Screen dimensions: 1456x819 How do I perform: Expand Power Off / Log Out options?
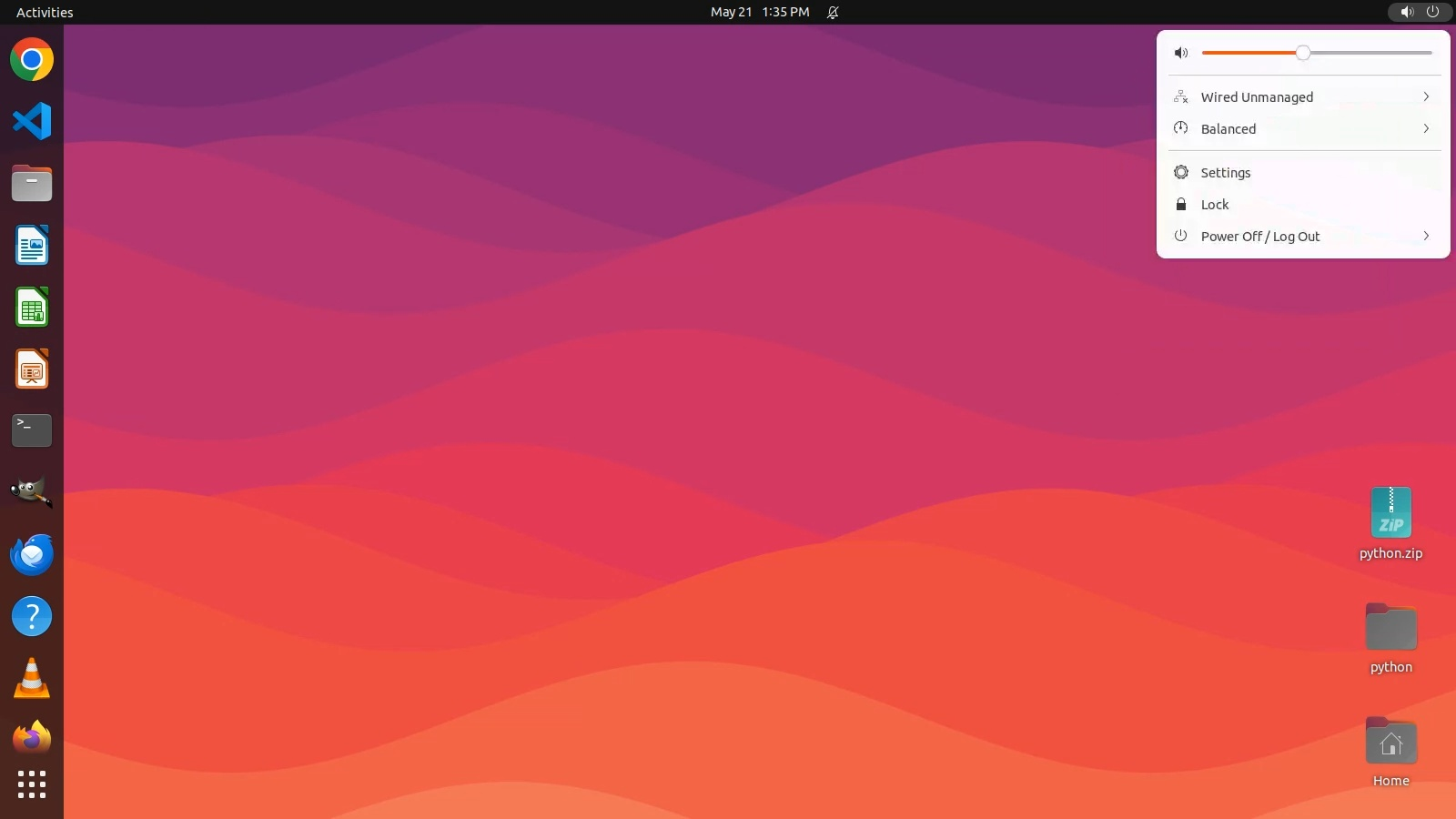[x=1303, y=237]
